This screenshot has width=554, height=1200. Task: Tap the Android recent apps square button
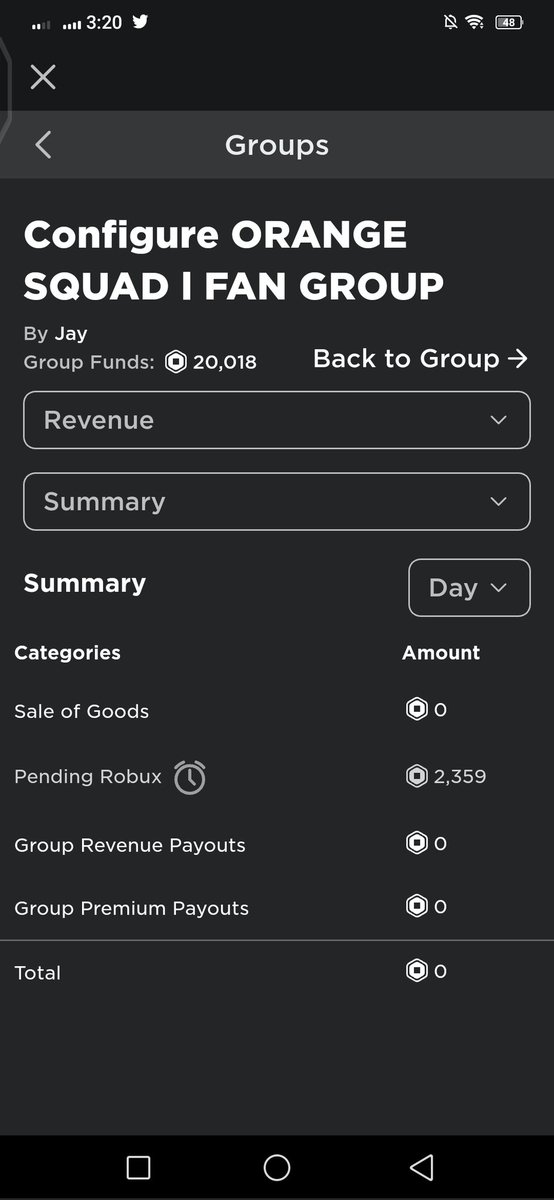tap(139, 1167)
